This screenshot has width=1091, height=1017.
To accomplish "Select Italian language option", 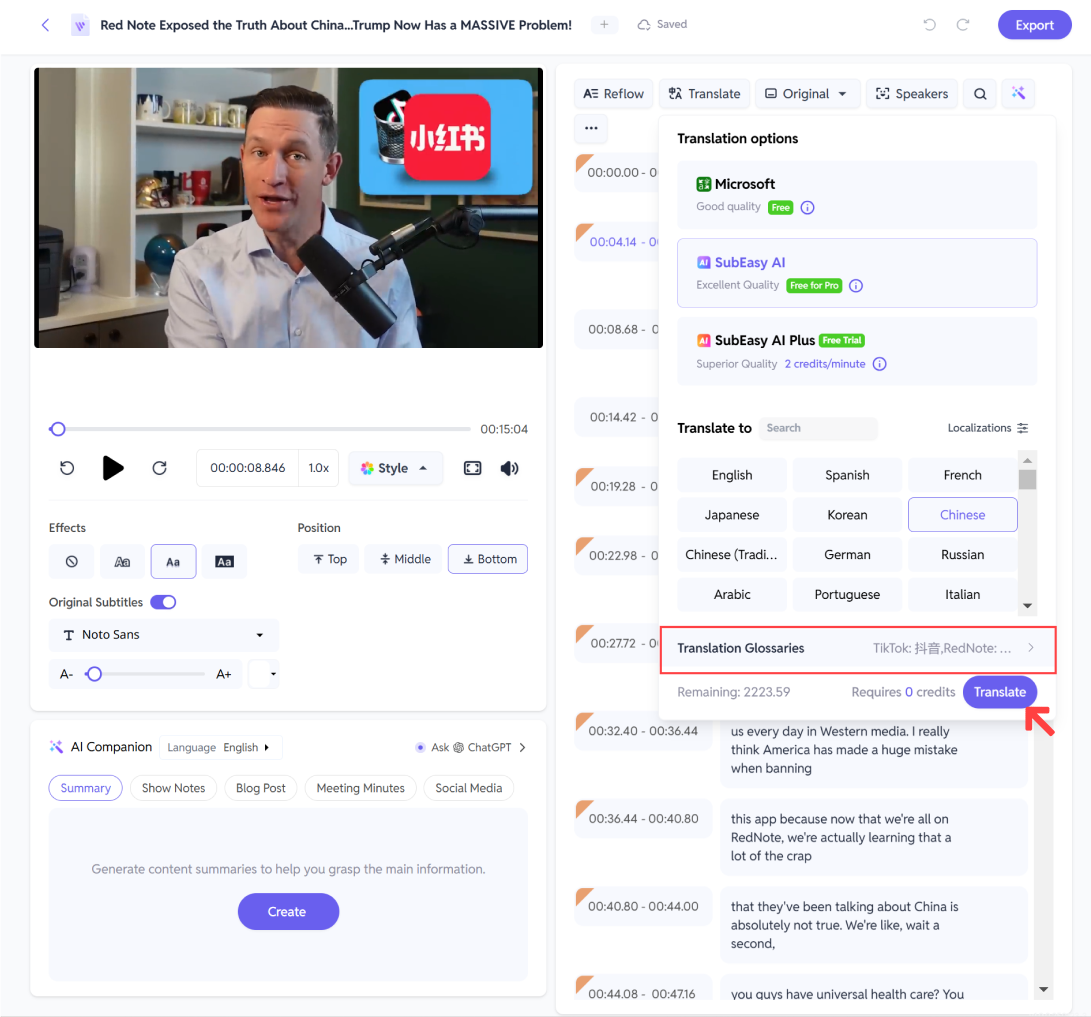I will [962, 595].
